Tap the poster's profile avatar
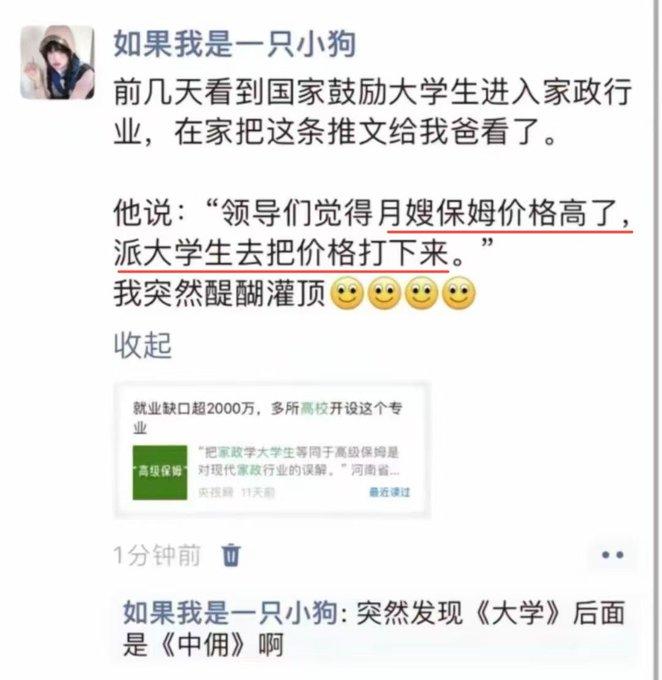This screenshot has height=680, width=662. coord(57,62)
